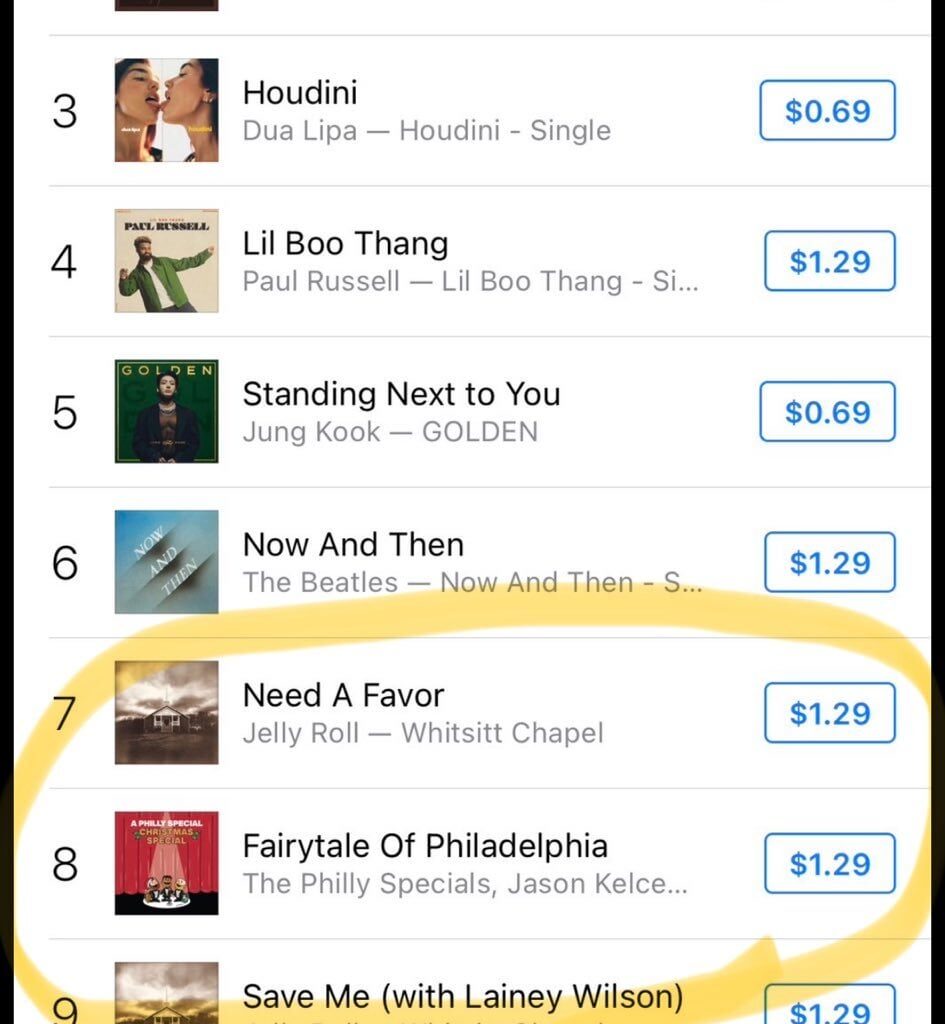Buy Now And Then for $1.29
The width and height of the screenshot is (945, 1024).
pyautogui.click(x=827, y=562)
